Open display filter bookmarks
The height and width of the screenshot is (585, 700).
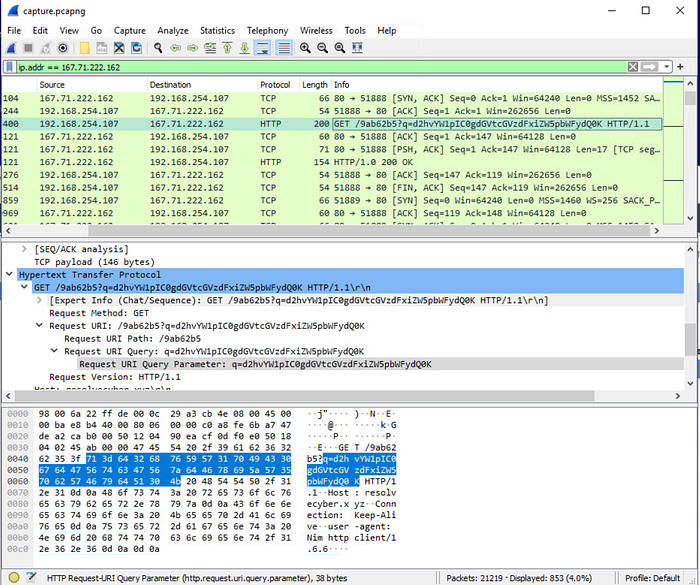pyautogui.click(x=9, y=67)
